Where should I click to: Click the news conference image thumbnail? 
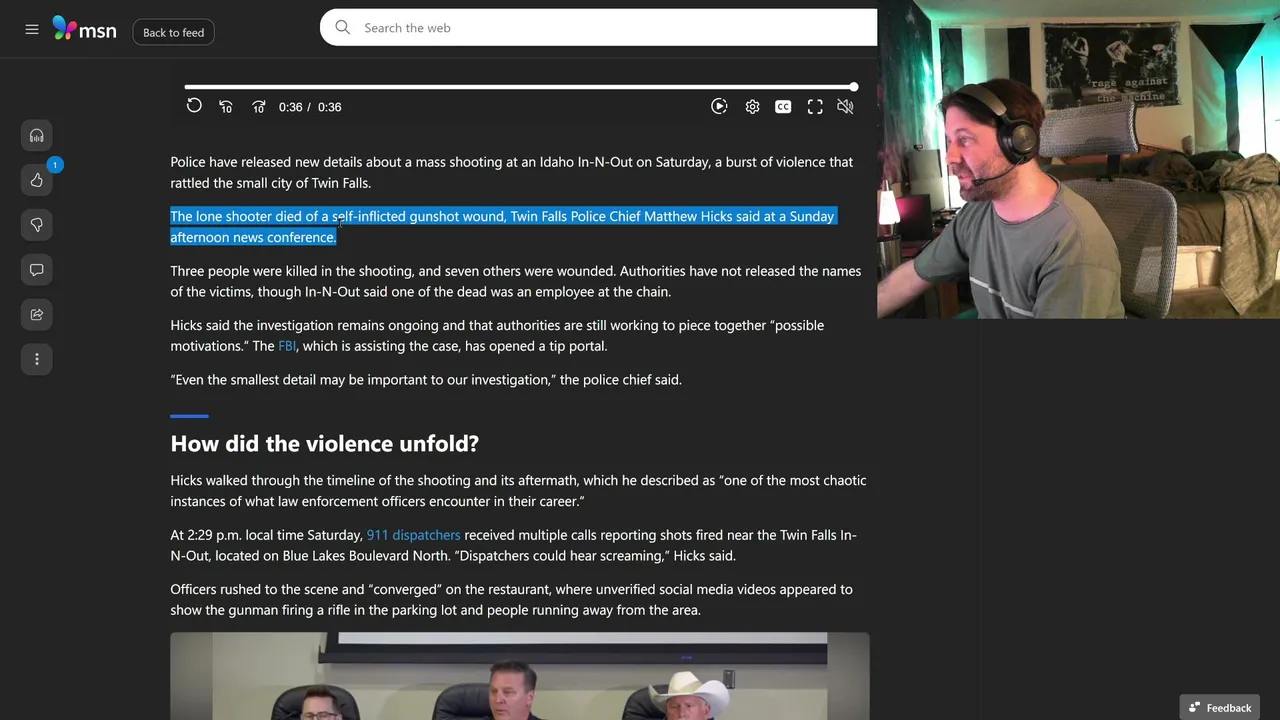[520, 676]
